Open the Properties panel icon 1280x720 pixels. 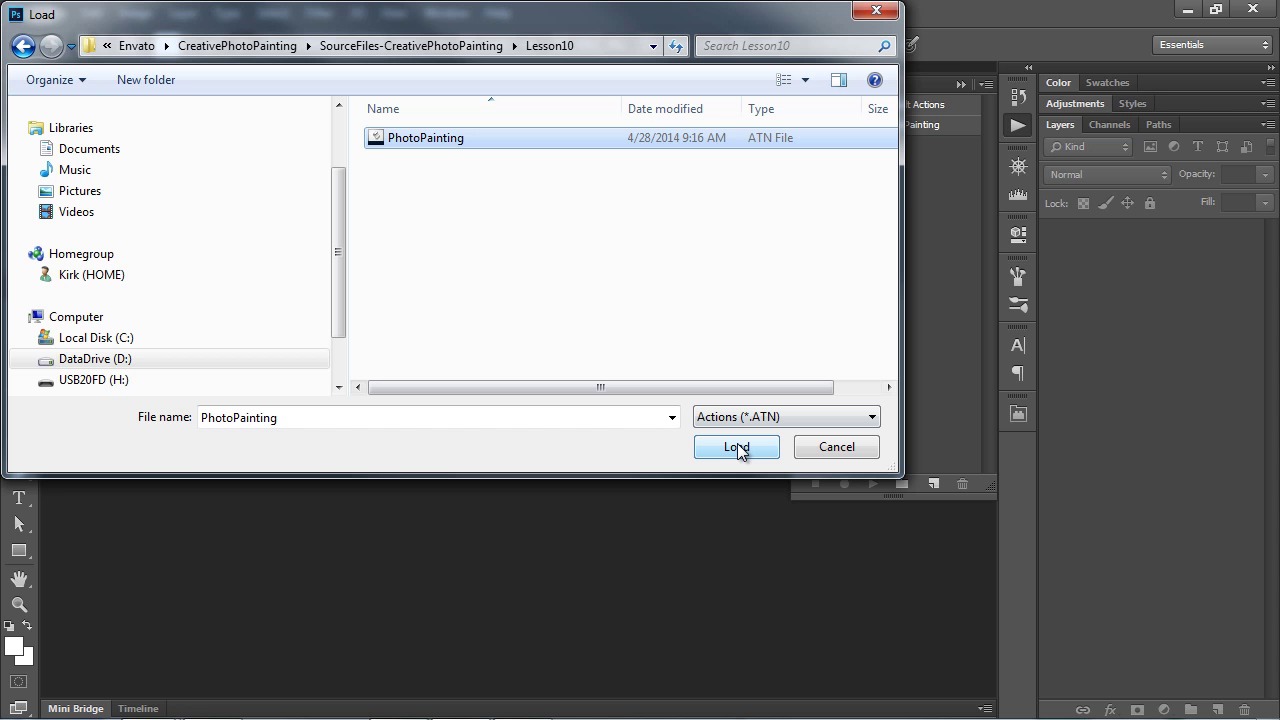[x=1018, y=235]
